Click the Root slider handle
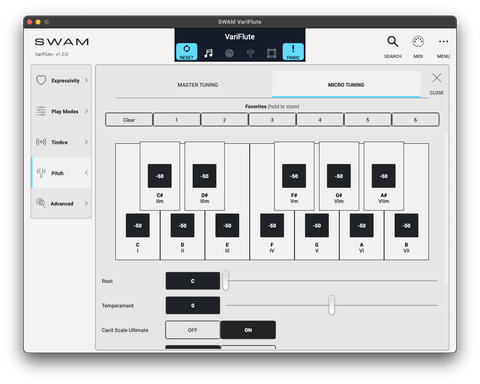 (x=226, y=281)
